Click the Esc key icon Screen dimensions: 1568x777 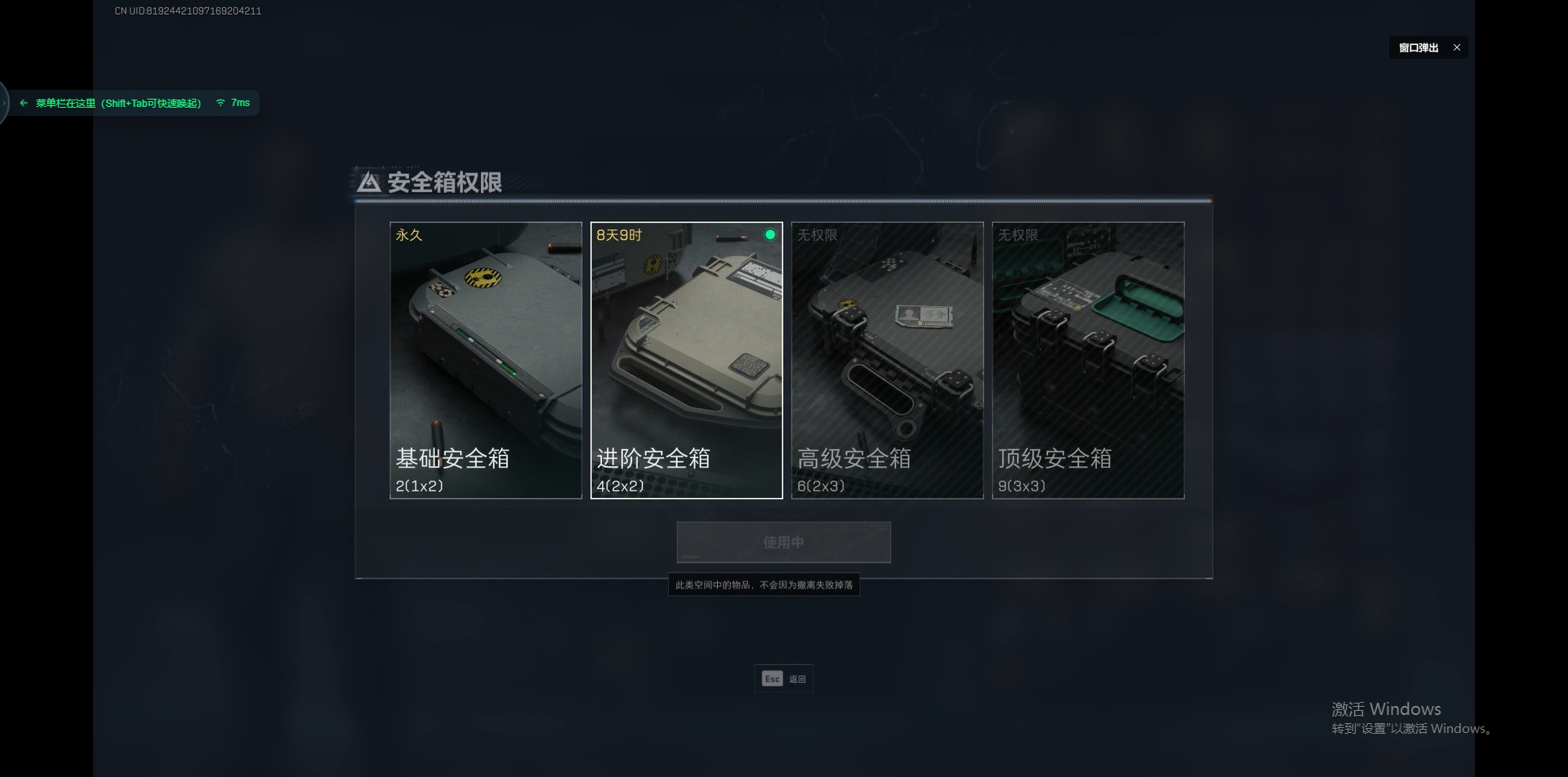click(772, 678)
